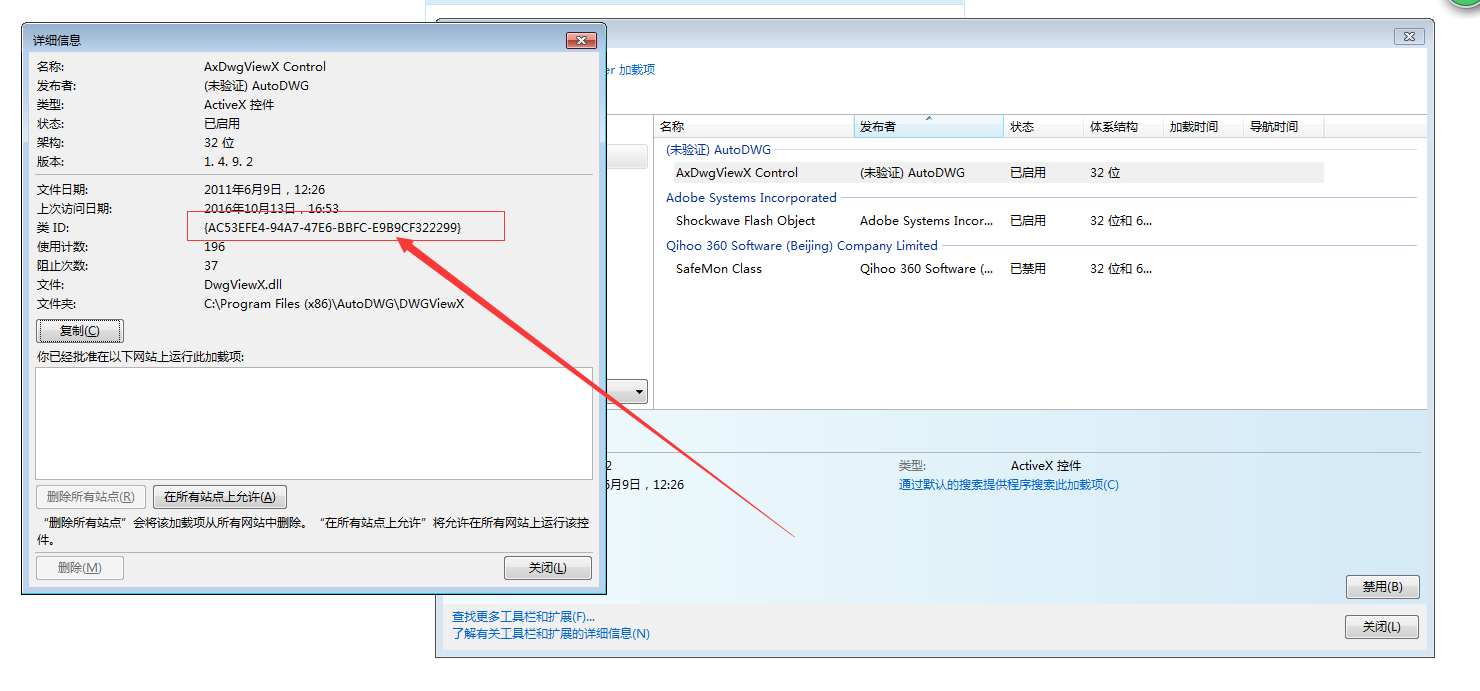Click 已启用 status of Shockwave Flash Object

coord(1028,221)
